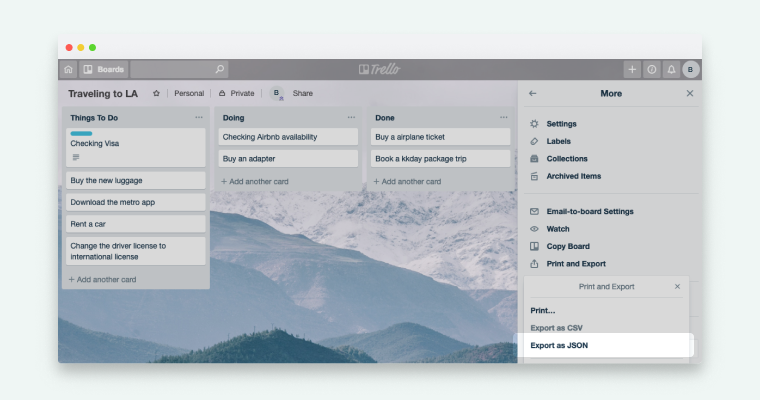Click the Print and Export share icon
The image size is (760, 400).
[x=534, y=264]
